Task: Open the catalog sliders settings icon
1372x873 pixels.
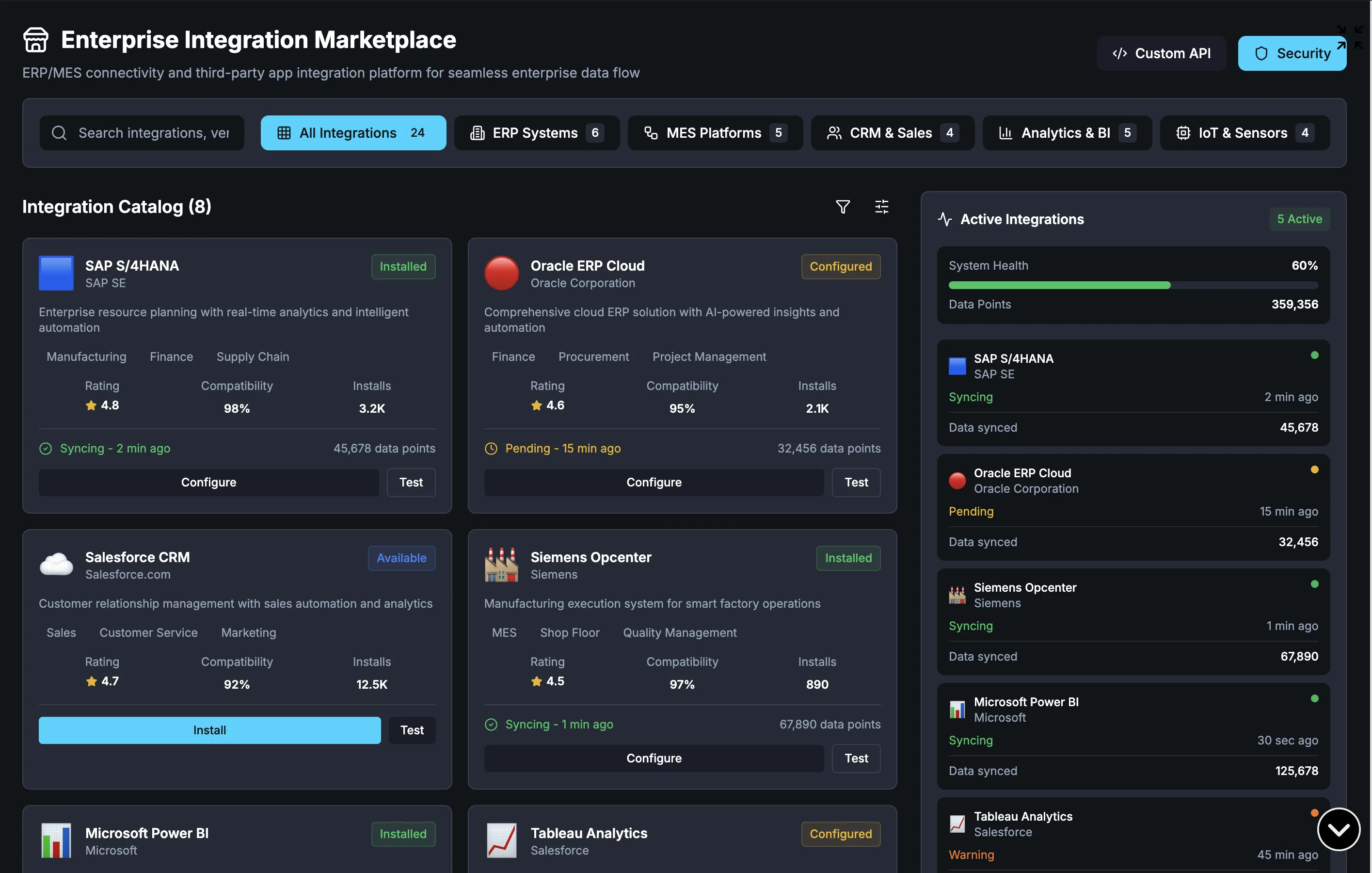Action: click(881, 207)
